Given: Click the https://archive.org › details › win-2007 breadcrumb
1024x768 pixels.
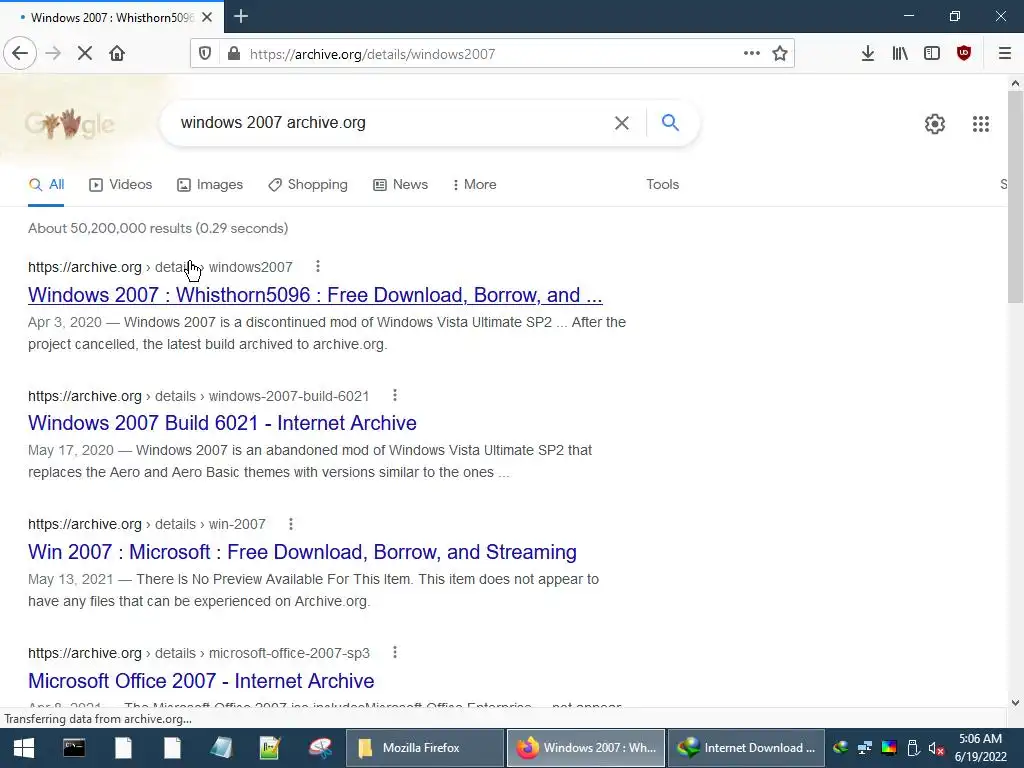Looking at the screenshot, I should 147,524.
